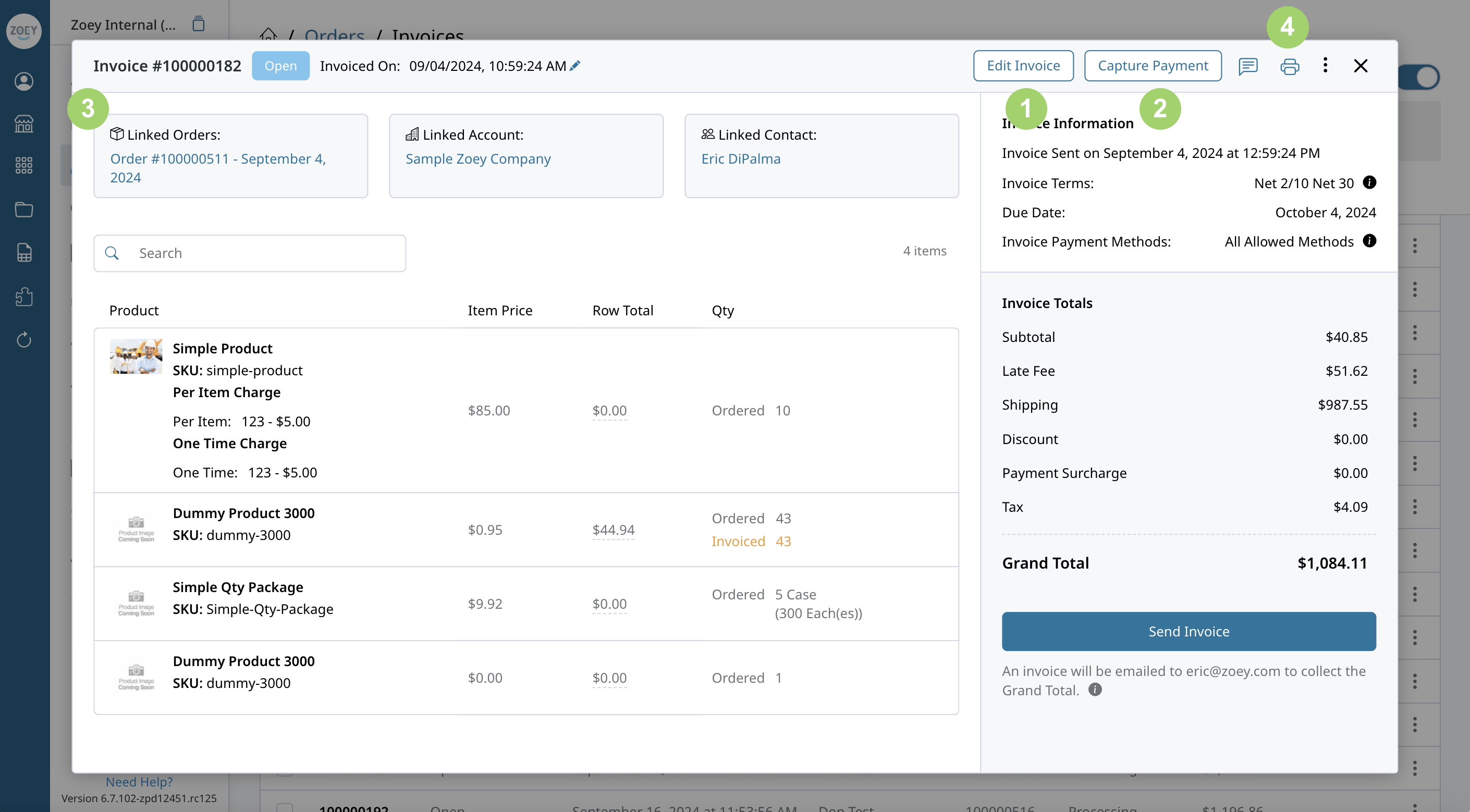Click the Edit Invoice button
The width and height of the screenshot is (1470, 812).
1023,66
